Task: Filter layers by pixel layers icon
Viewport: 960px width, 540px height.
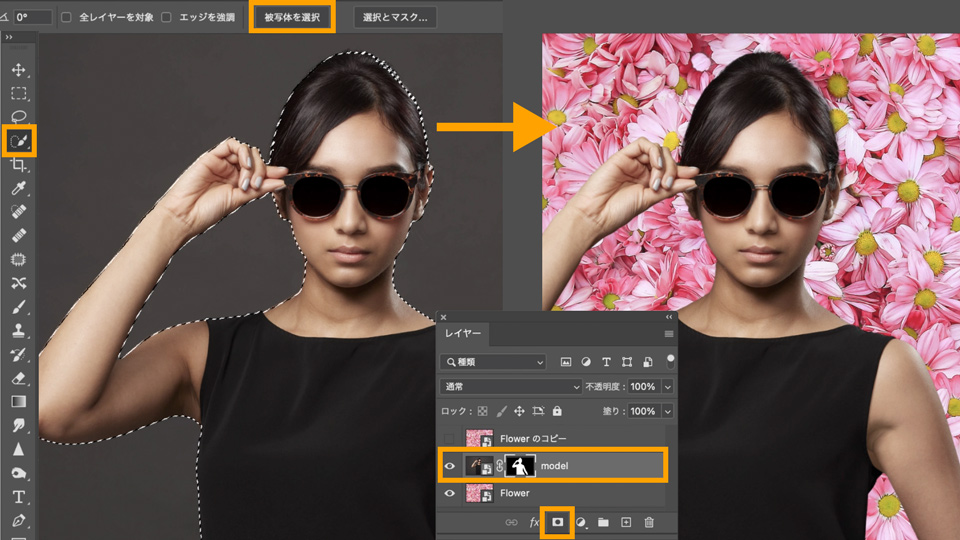Action: (x=566, y=362)
